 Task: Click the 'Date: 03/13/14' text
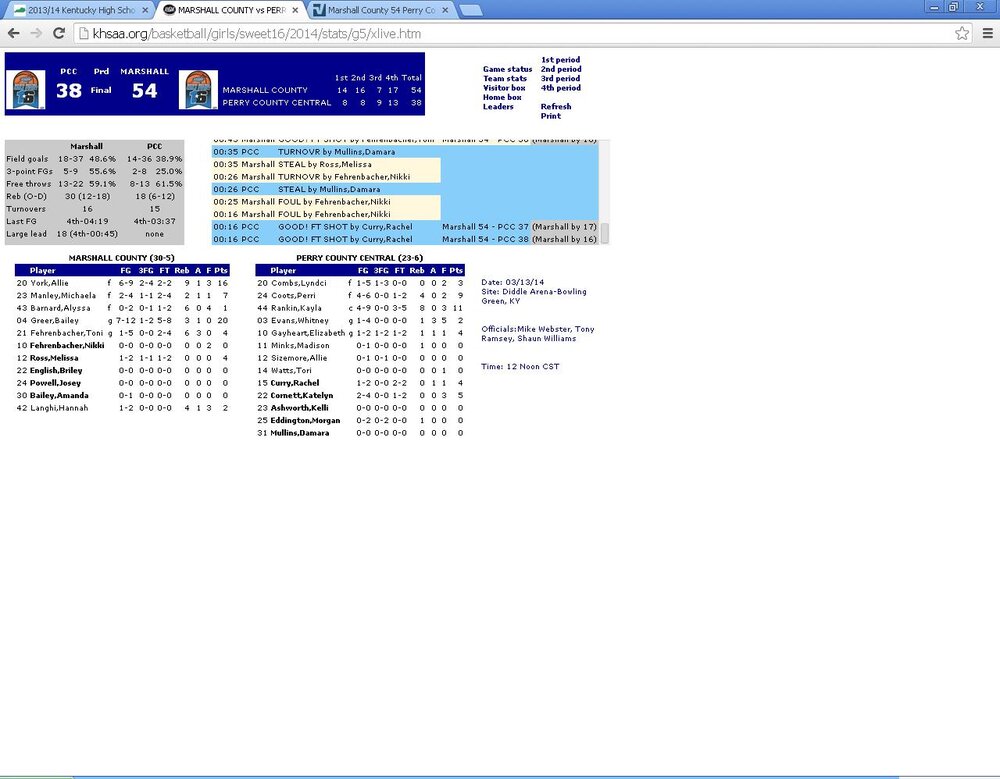(x=513, y=282)
